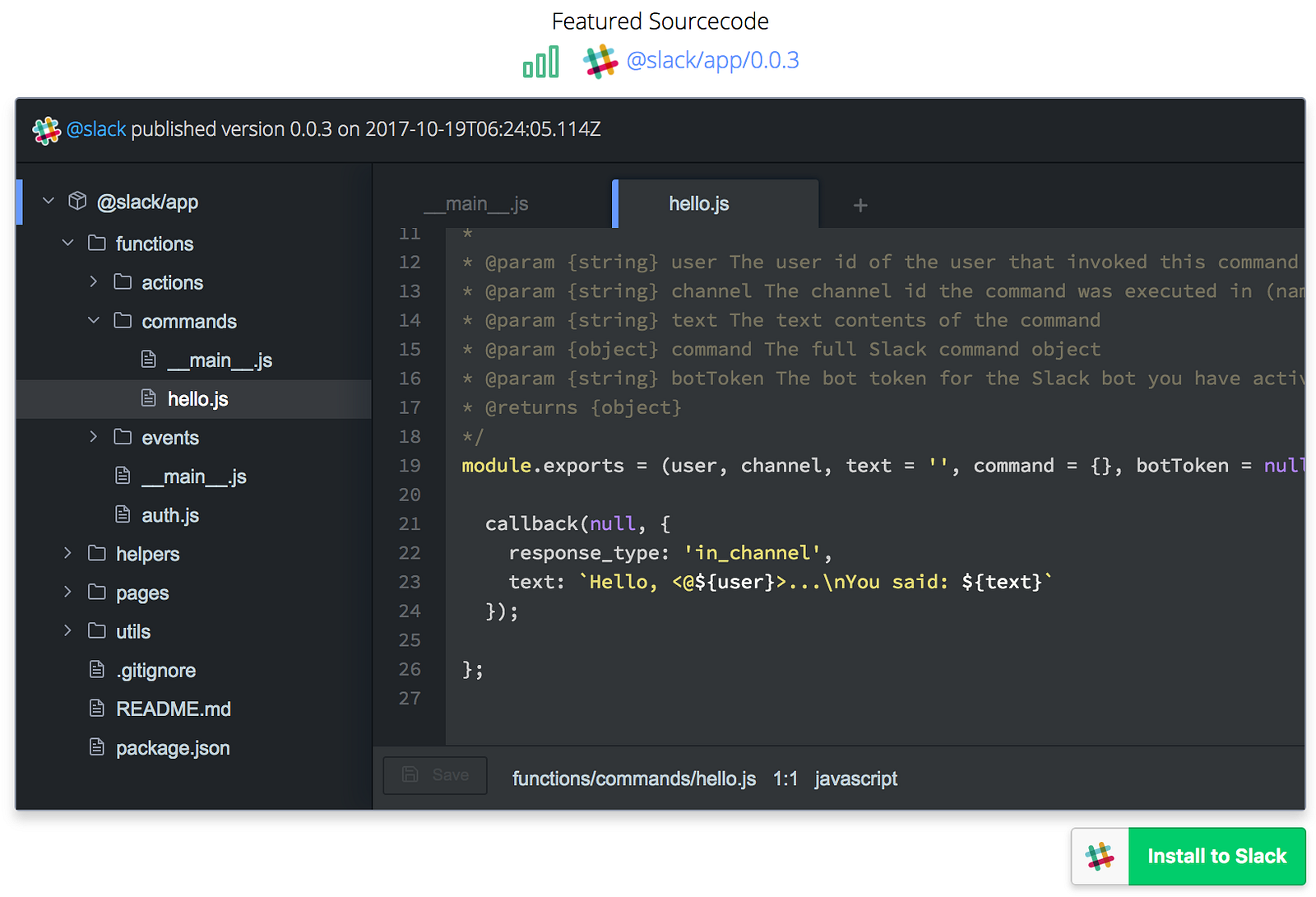Expand the pages folder chevron
The width and height of the screenshot is (1316, 897).
pyautogui.click(x=68, y=592)
